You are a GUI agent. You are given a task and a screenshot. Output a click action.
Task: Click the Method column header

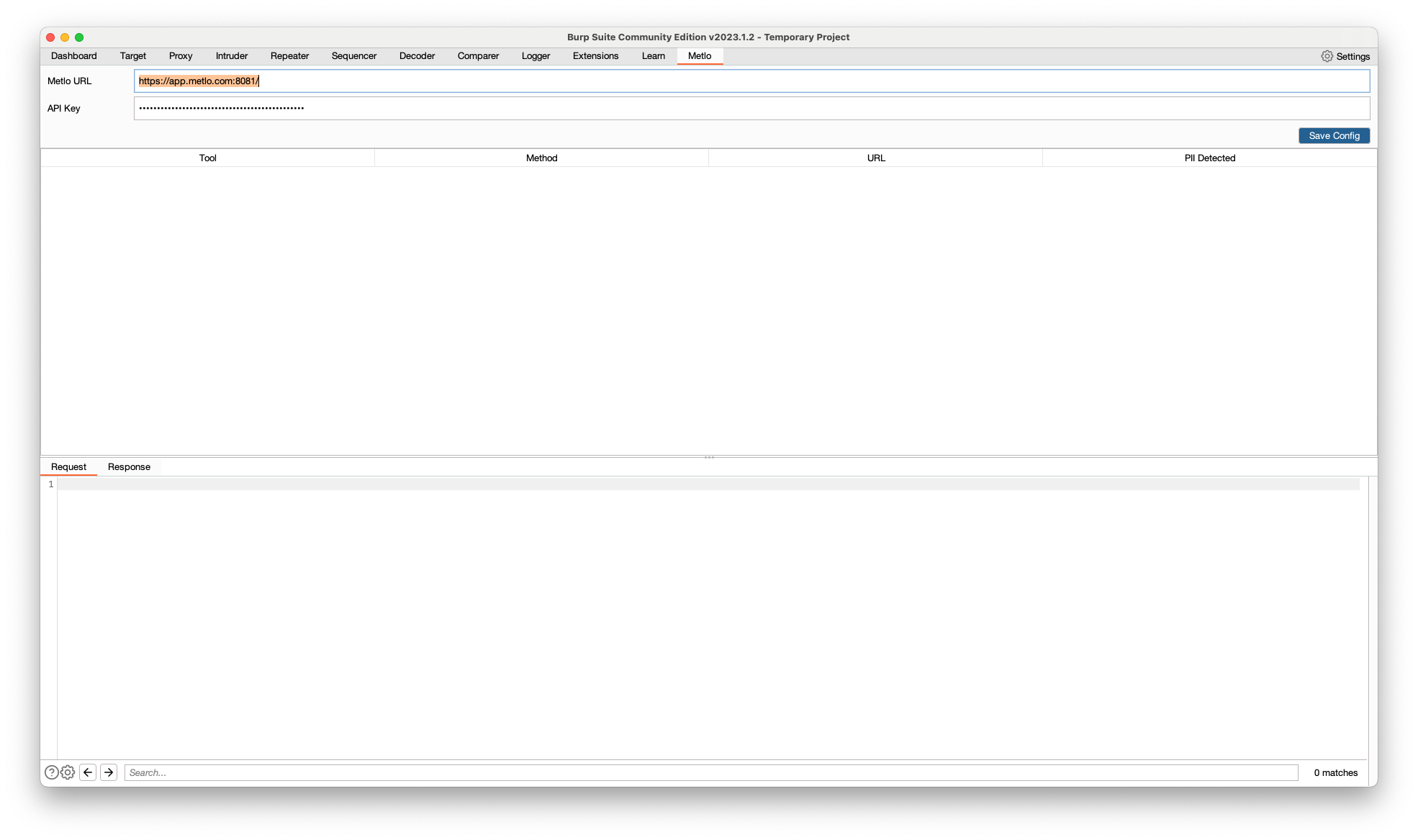(541, 158)
